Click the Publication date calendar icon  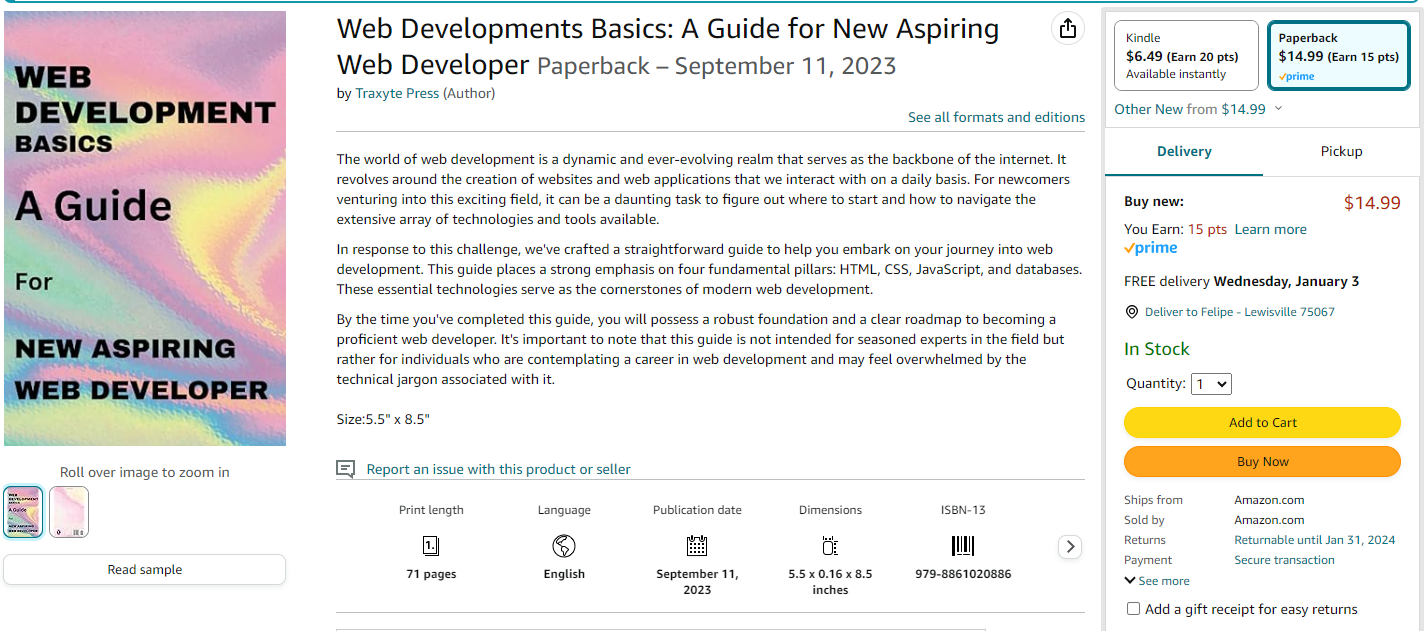tap(697, 545)
